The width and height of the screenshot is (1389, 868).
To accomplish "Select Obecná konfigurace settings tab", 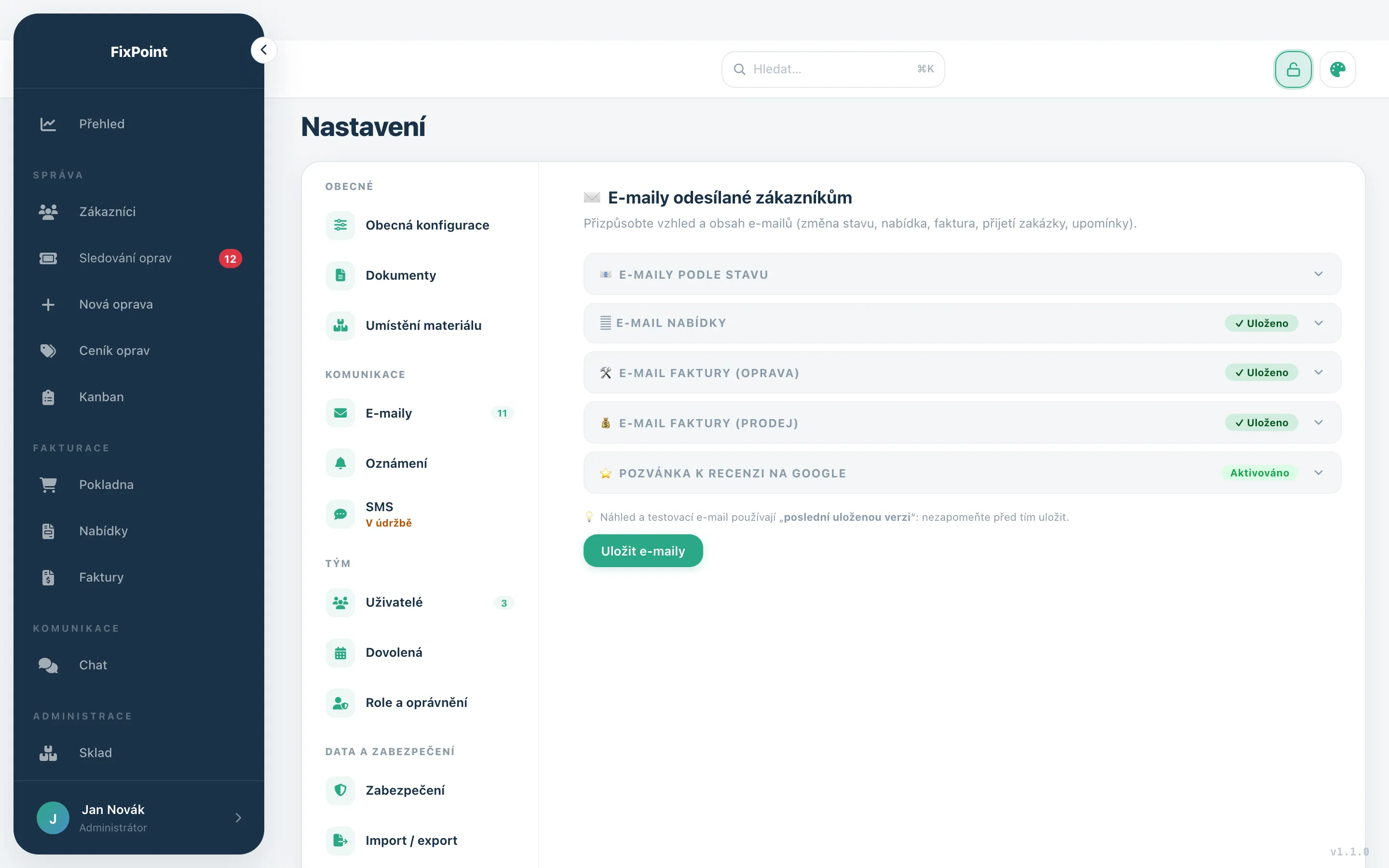I will 420,225.
